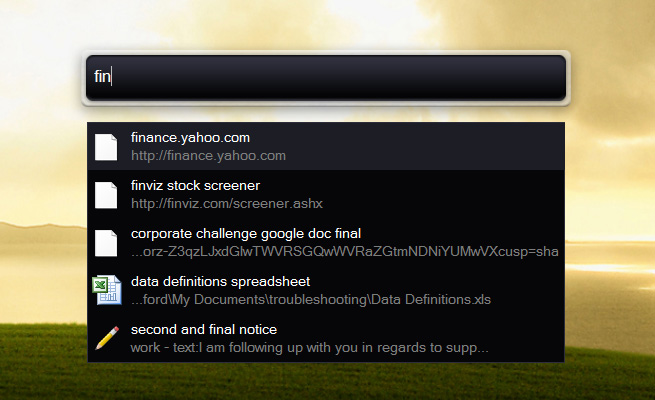This screenshot has height=400, width=655.
Task: Click the page icon next to finviz stock screener
Action: [106, 195]
